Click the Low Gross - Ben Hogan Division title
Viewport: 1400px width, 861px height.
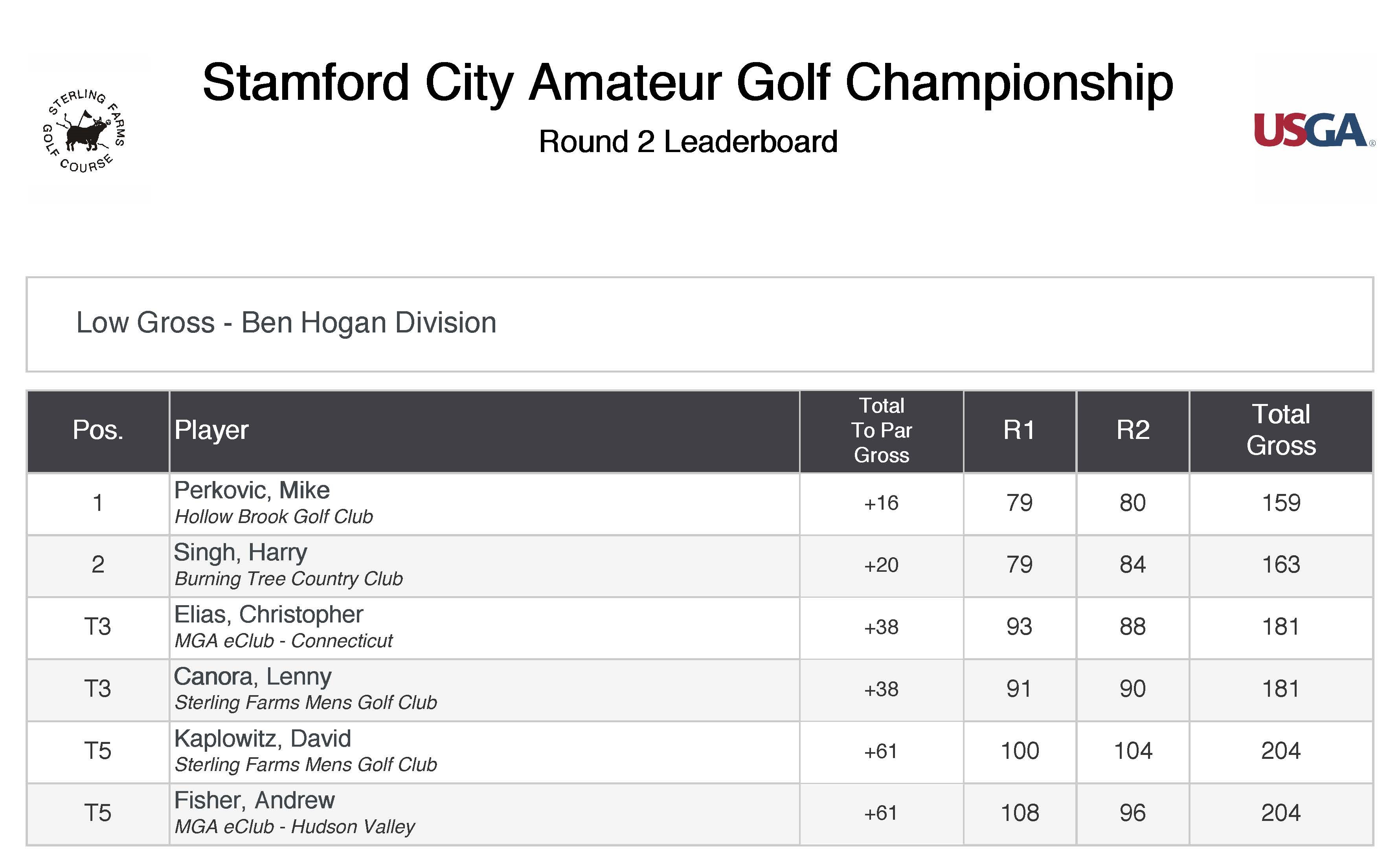pyautogui.click(x=287, y=323)
